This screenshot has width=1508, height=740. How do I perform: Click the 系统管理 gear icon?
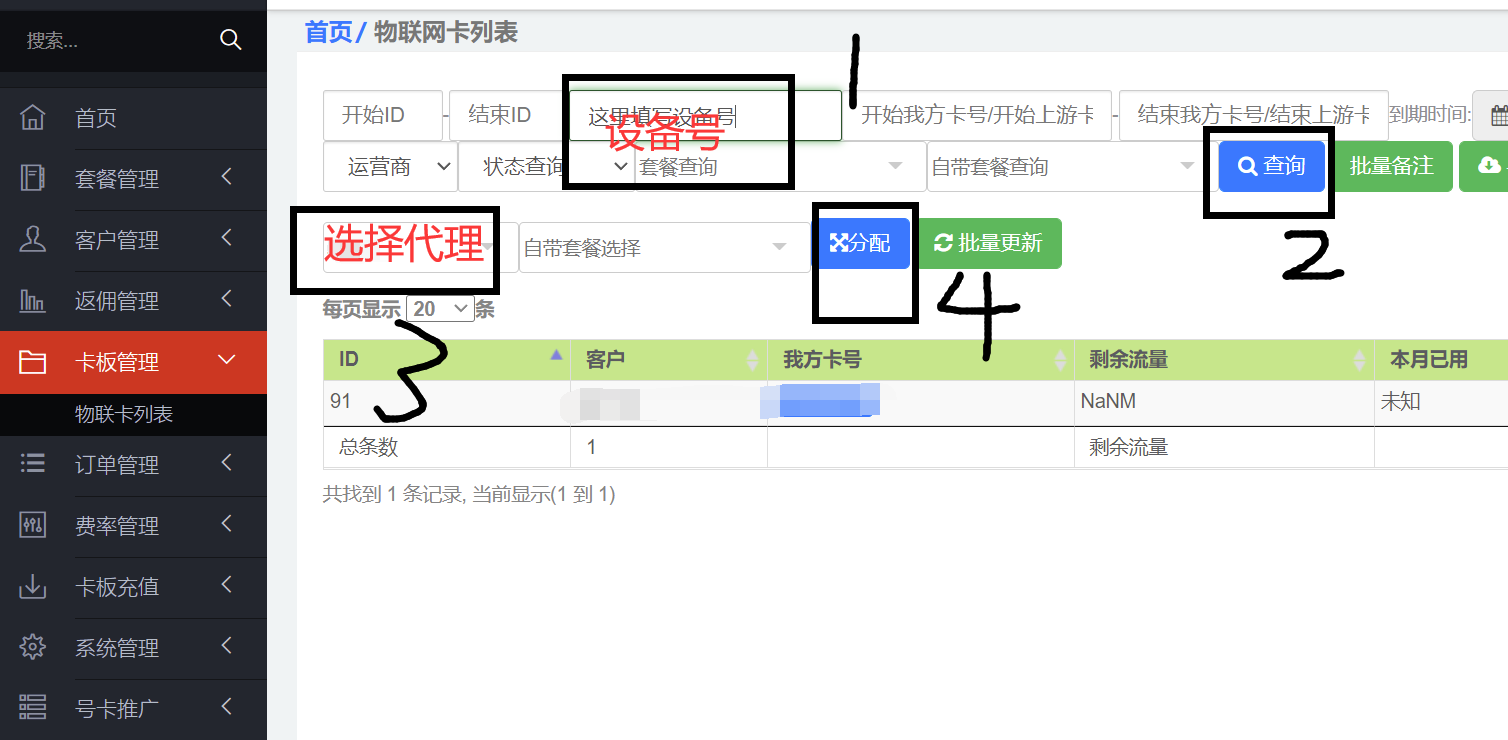tap(33, 648)
